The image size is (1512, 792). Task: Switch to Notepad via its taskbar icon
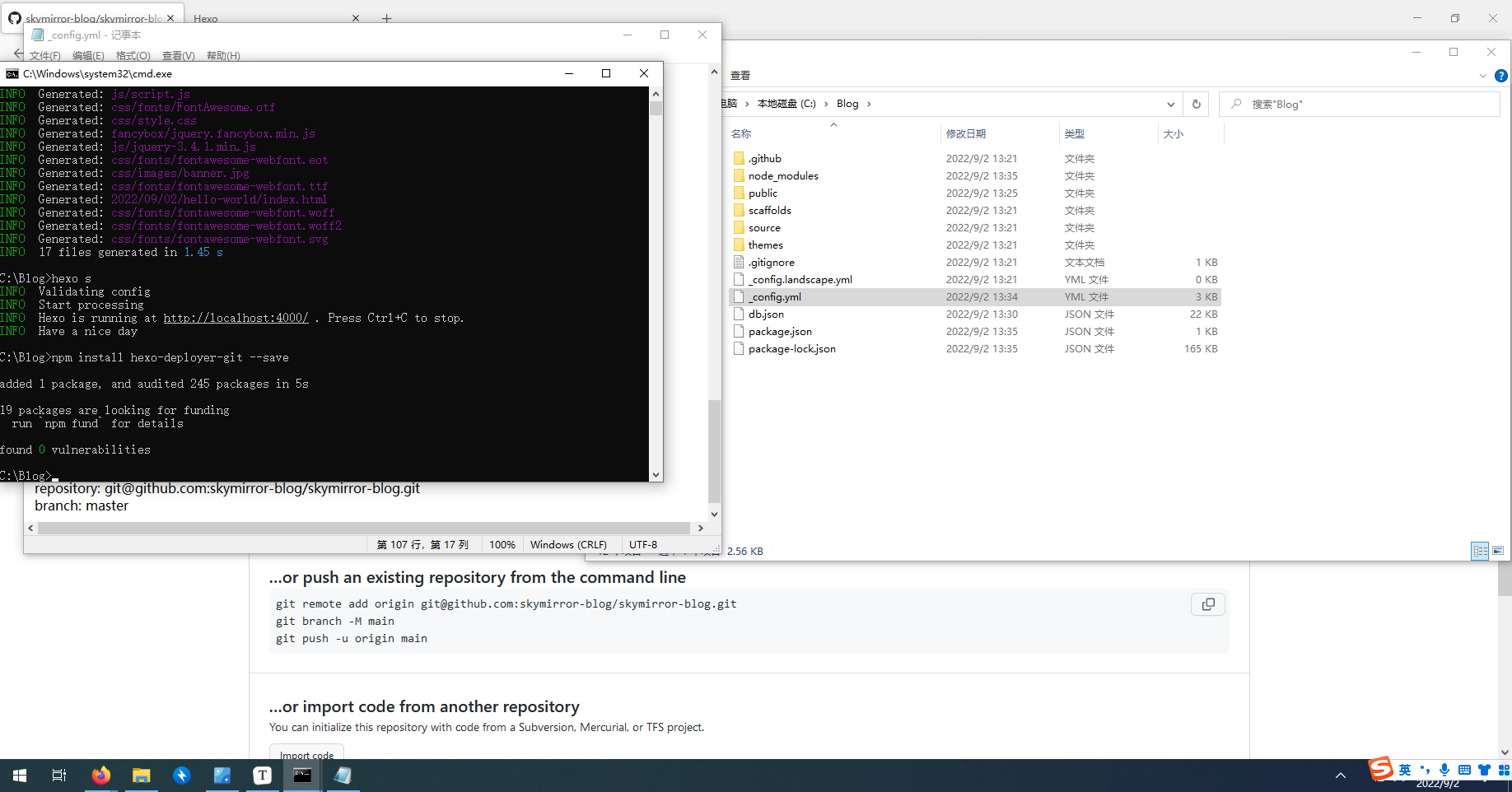[343, 776]
